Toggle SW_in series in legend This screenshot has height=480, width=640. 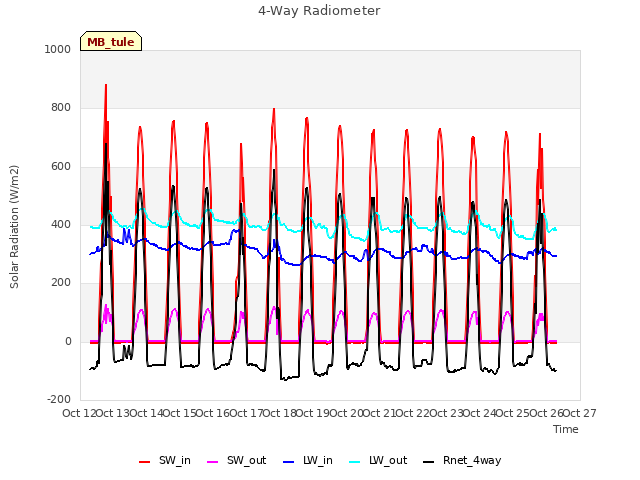click(x=165, y=461)
